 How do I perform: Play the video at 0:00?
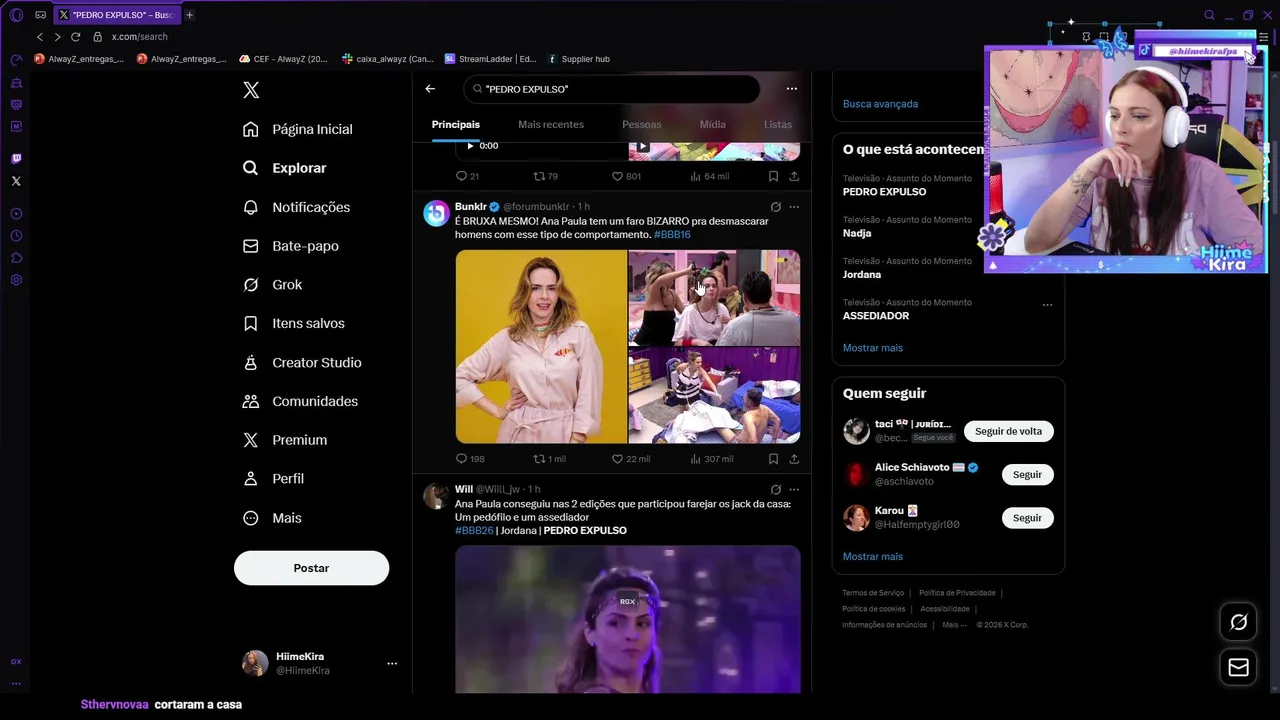coord(470,146)
